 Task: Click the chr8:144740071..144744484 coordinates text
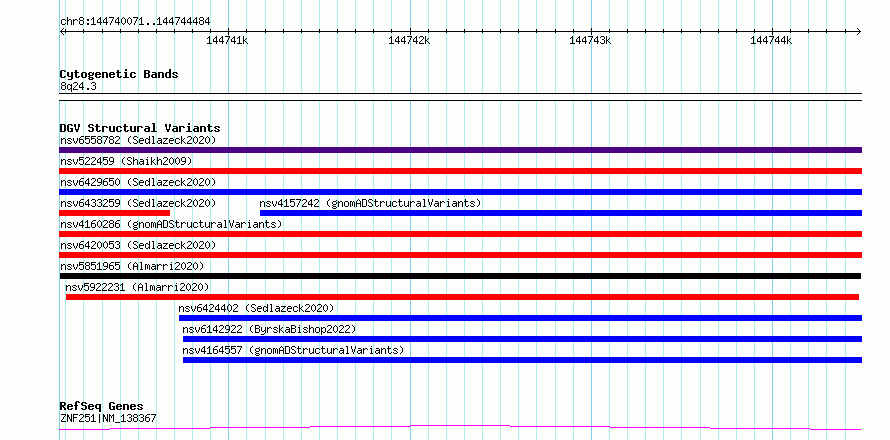[135, 22]
